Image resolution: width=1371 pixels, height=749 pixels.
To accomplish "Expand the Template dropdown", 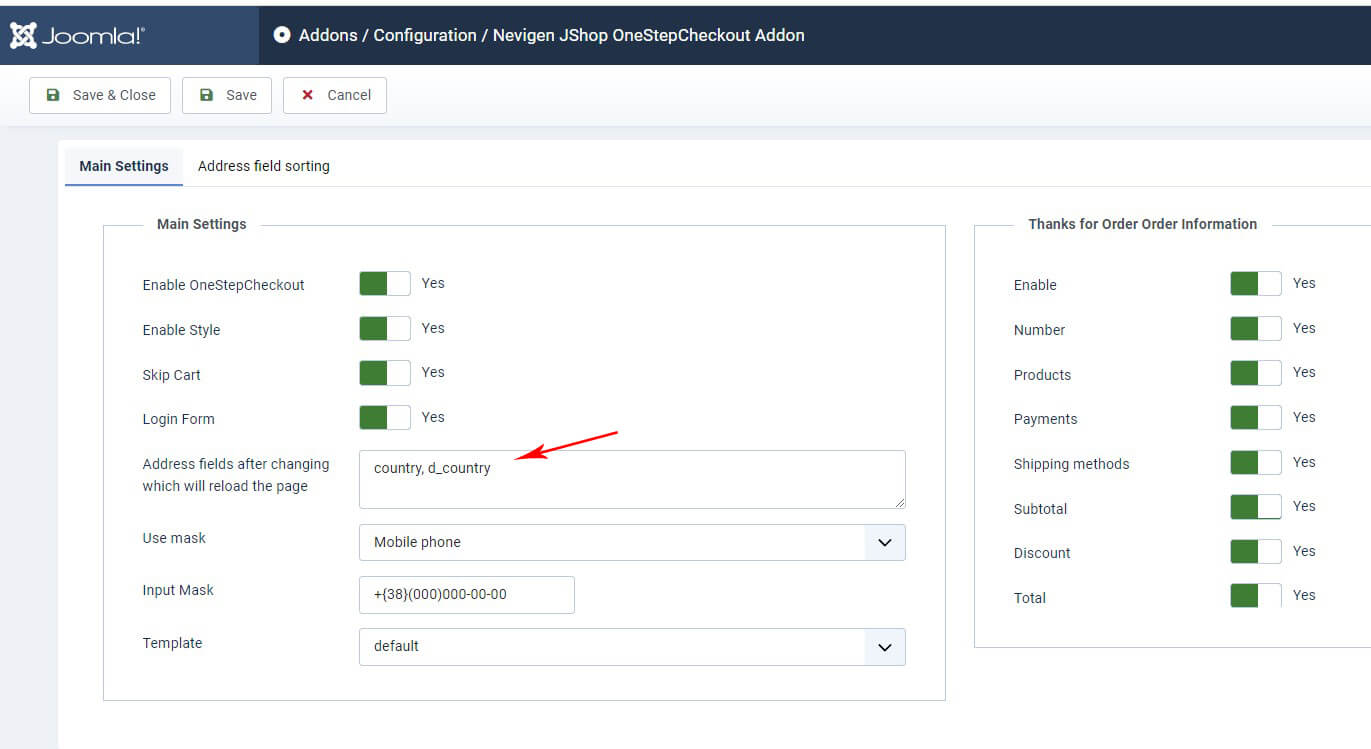I will click(x=632, y=646).
